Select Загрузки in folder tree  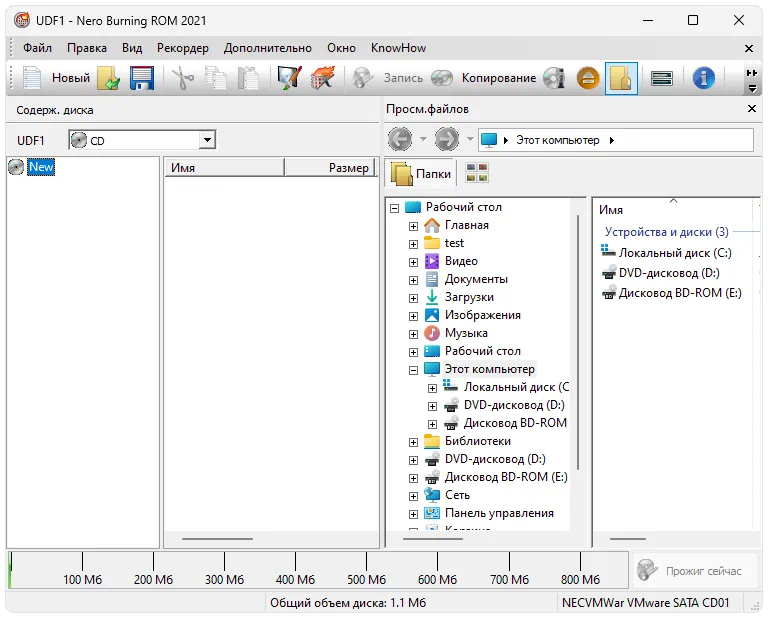469,297
